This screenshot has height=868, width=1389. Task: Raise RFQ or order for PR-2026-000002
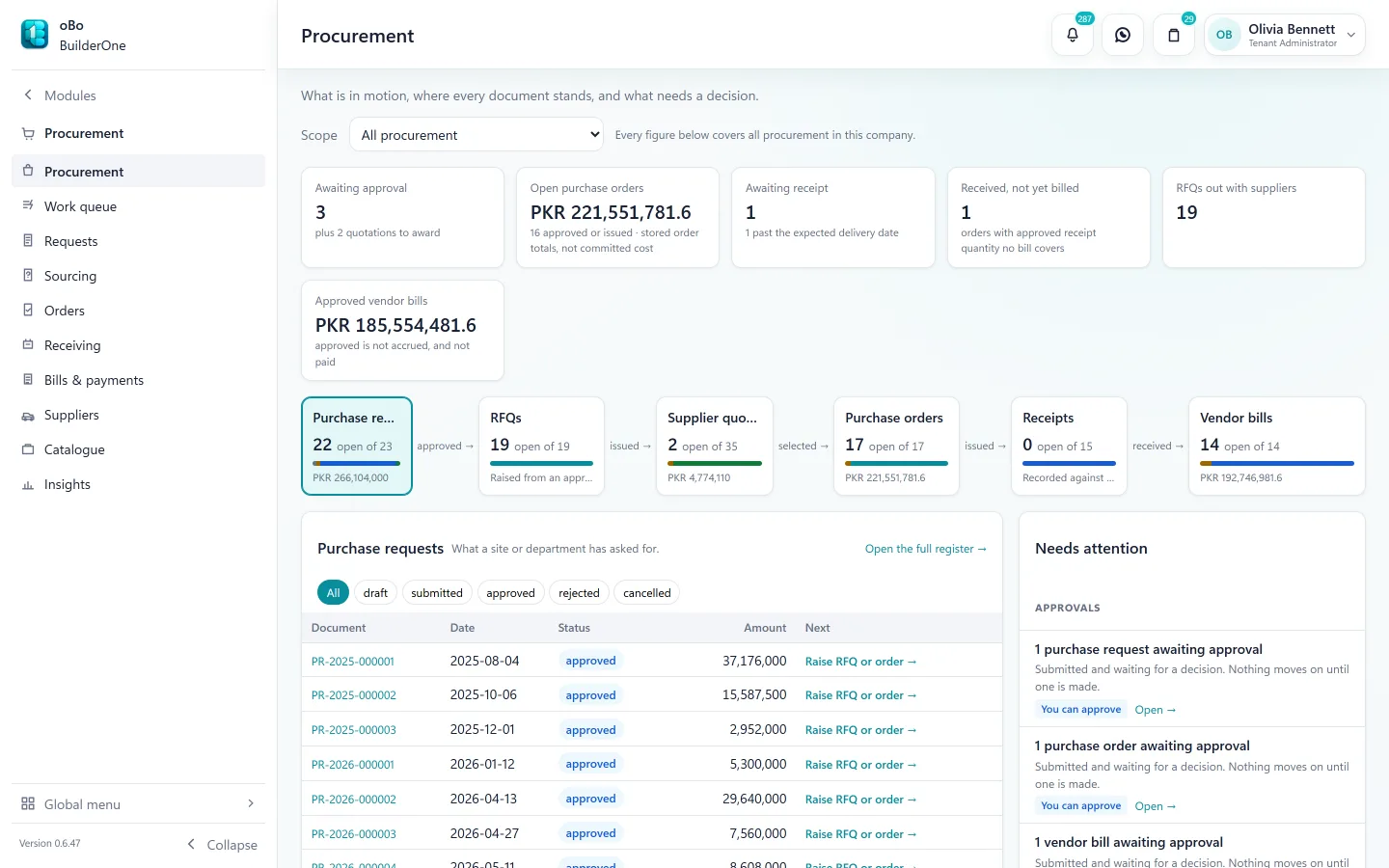click(x=860, y=800)
